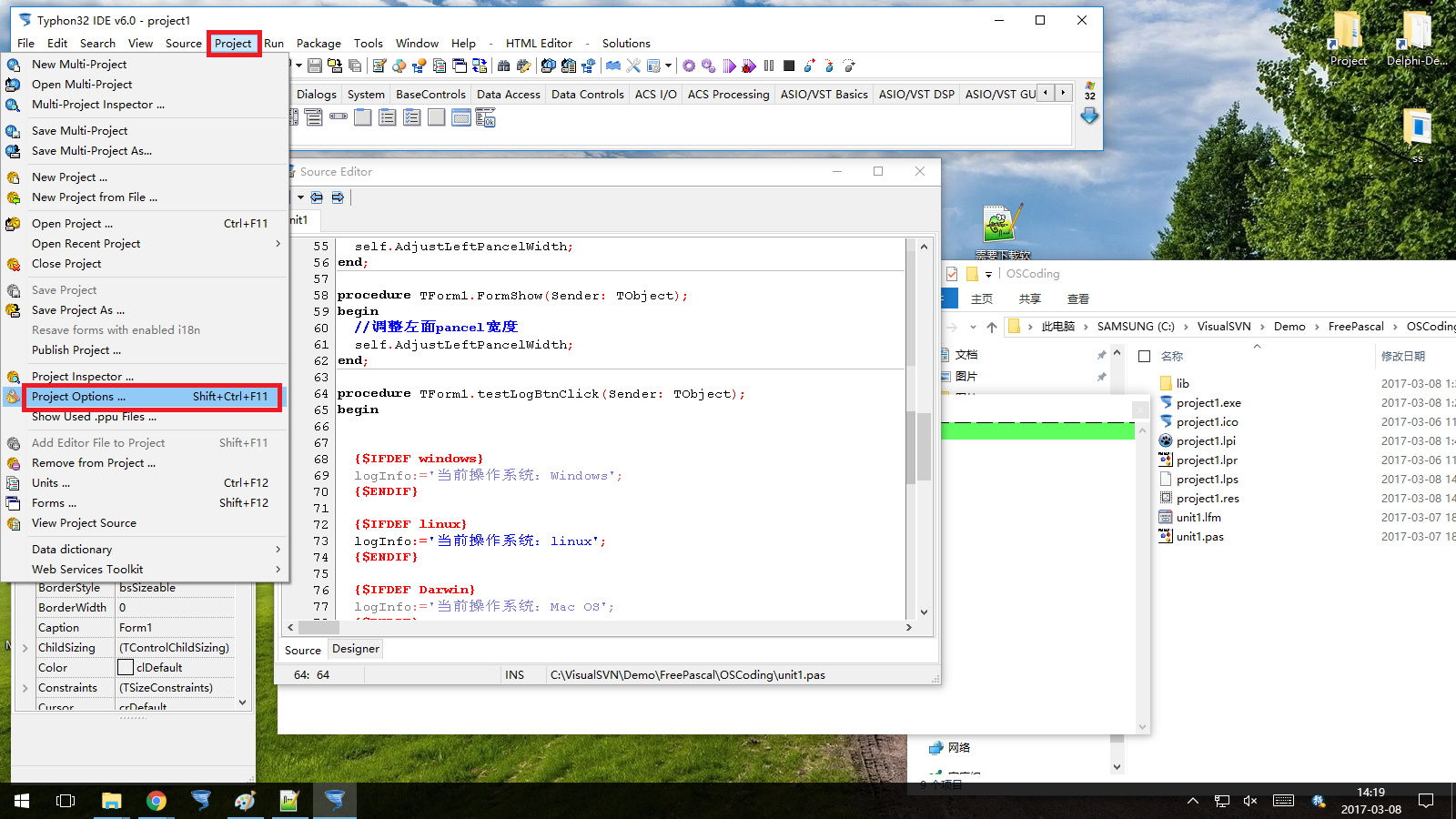
Task: Switch to the ACS Processing palette tab
Action: click(728, 94)
